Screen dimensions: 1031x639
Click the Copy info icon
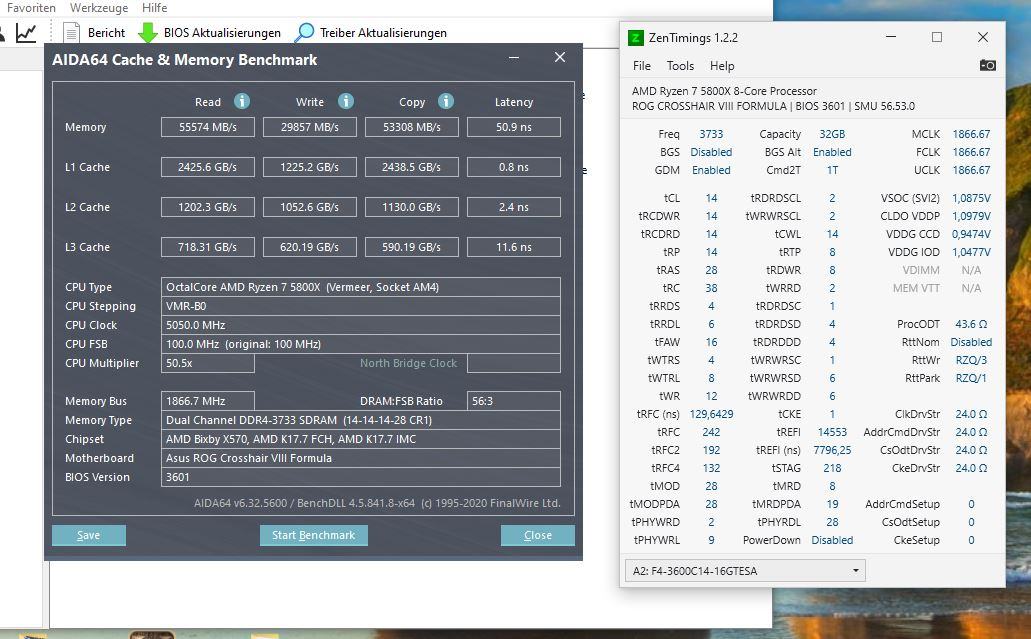tap(446, 101)
